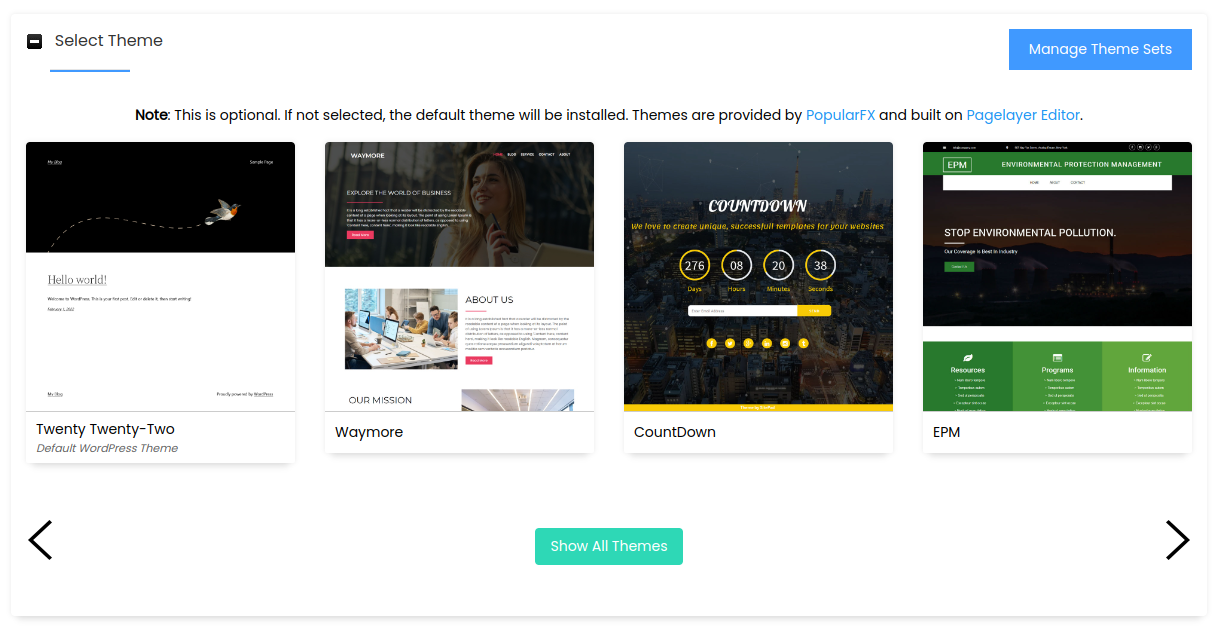Choose the CountDown theme preview
1220x635 pixels.
758,277
